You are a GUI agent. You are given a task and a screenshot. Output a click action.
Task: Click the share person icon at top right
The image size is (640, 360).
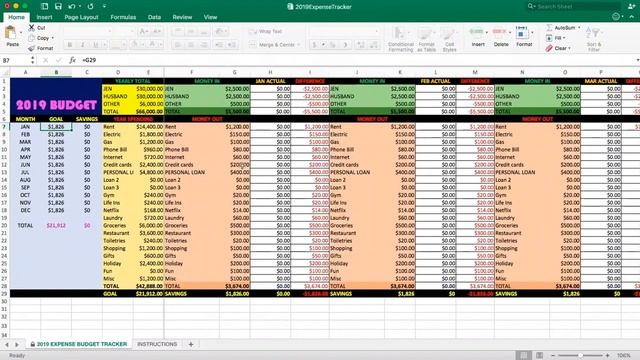pyautogui.click(x=632, y=6)
